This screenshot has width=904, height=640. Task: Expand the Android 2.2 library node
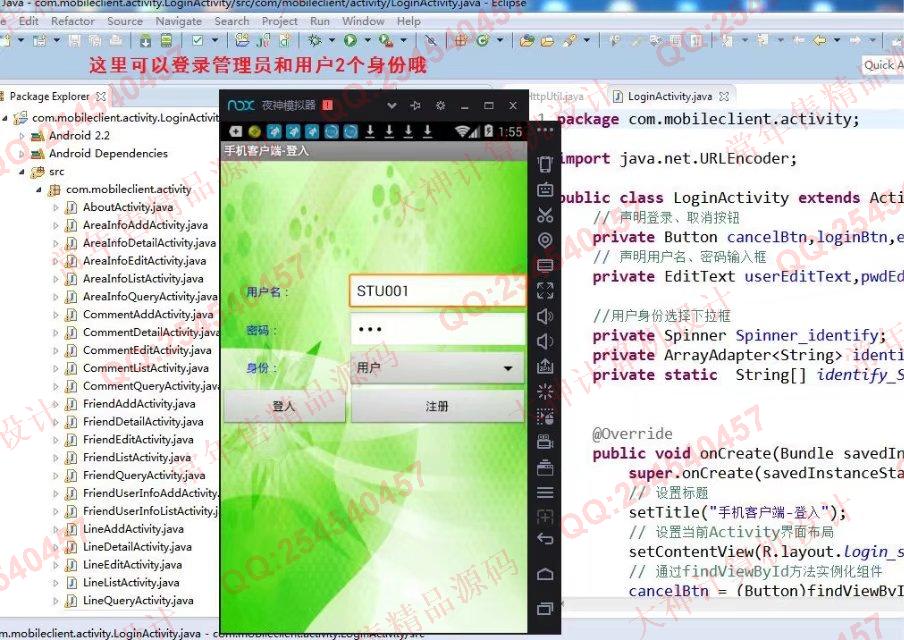click(x=22, y=136)
